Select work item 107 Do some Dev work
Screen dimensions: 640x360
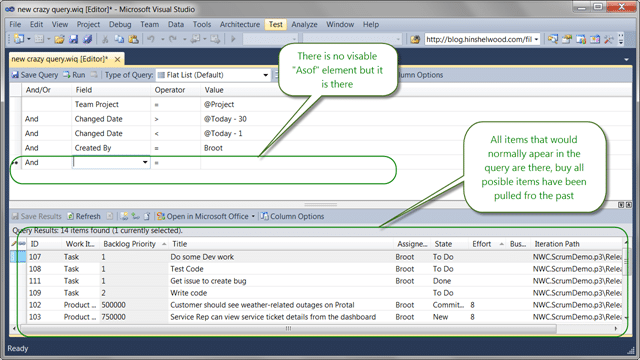click(316, 257)
